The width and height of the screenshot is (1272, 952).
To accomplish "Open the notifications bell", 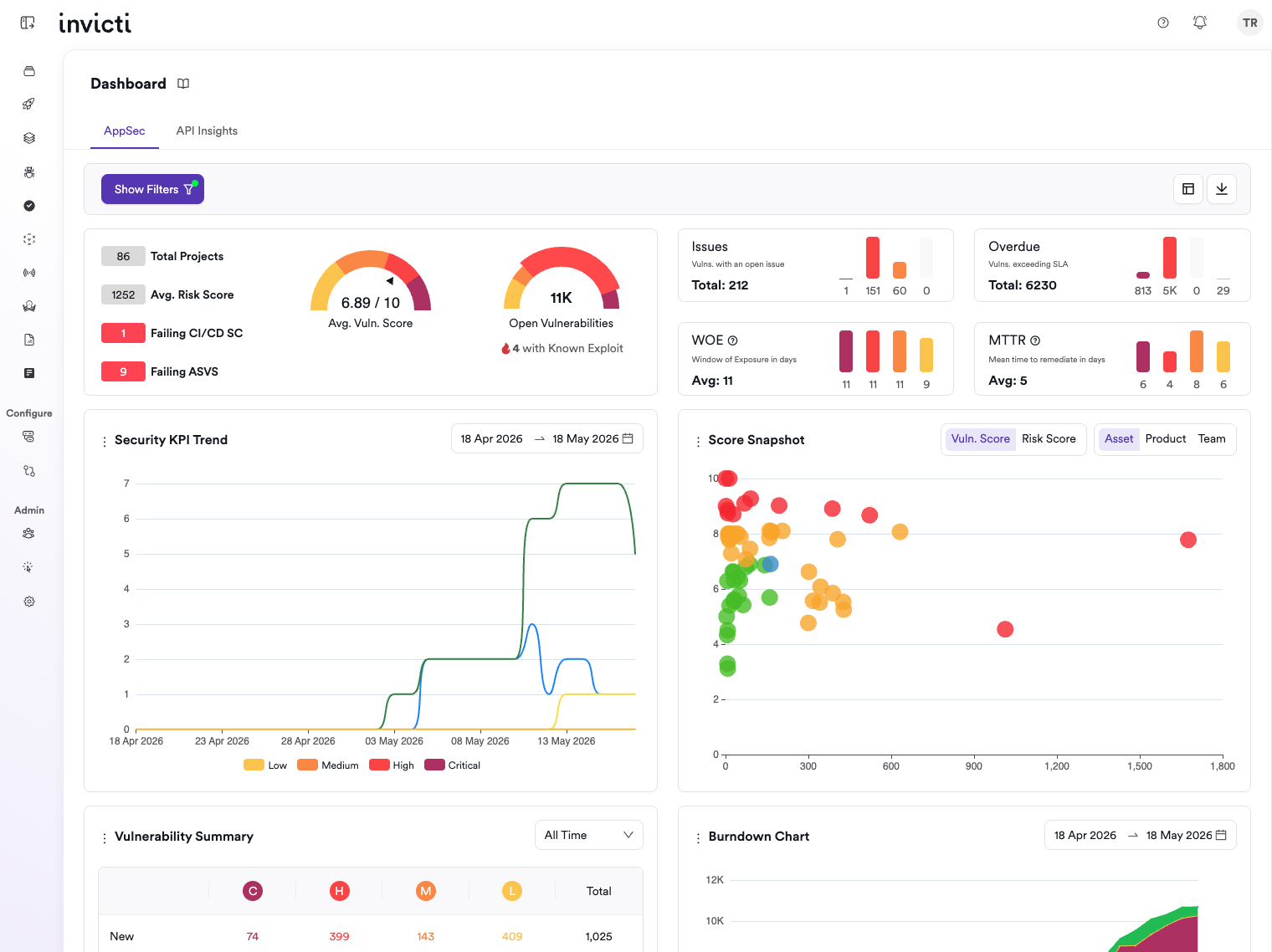I will click(1200, 23).
